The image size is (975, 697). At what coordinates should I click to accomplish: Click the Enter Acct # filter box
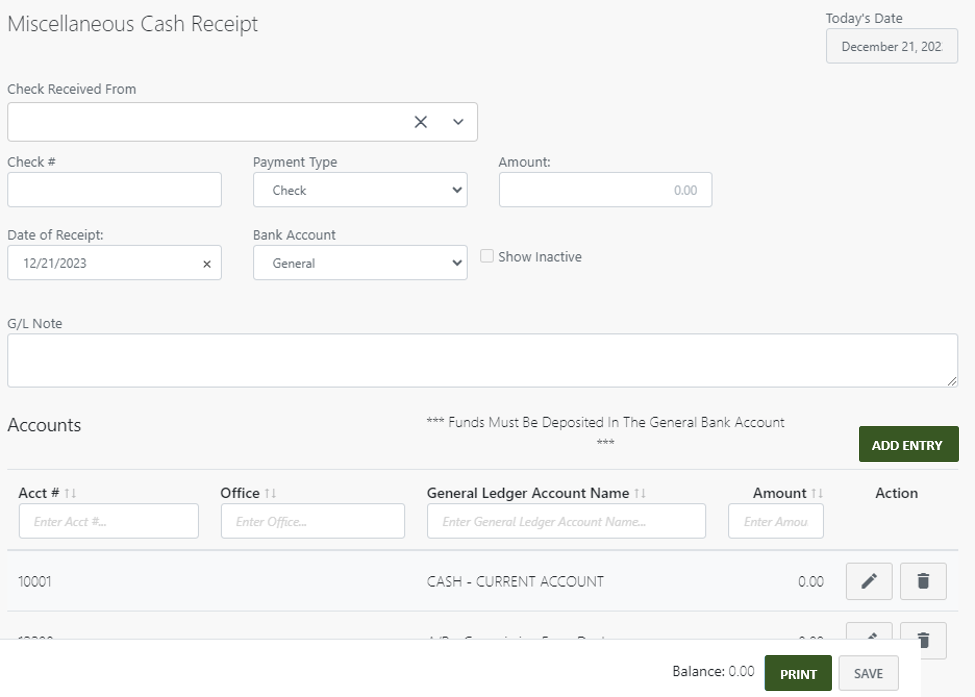[x=108, y=521]
